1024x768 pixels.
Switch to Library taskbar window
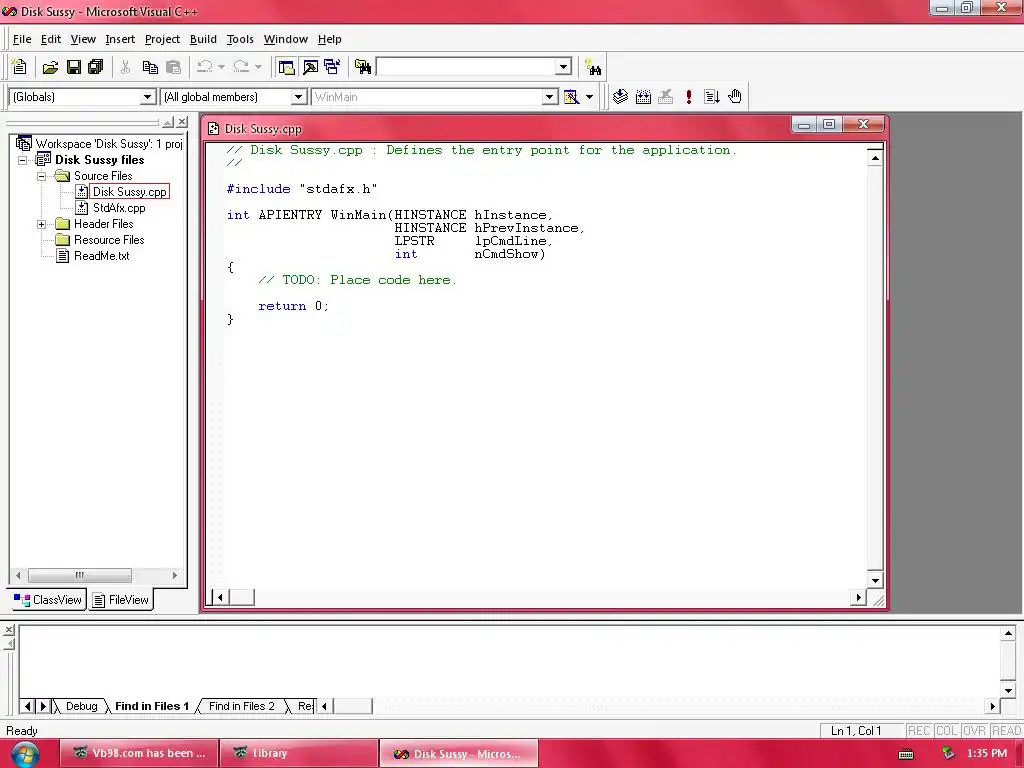pyautogui.click(x=298, y=753)
